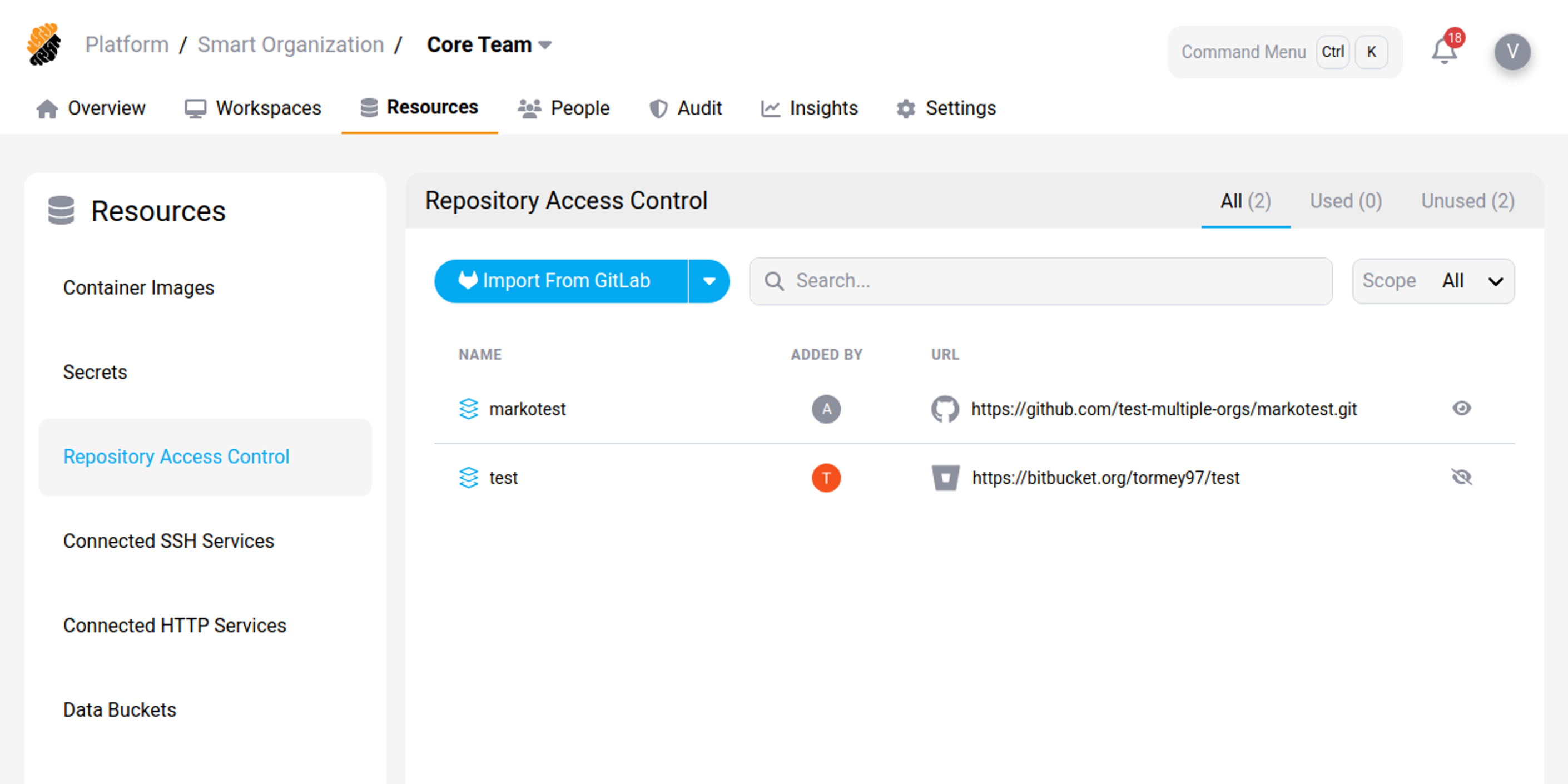The width and height of the screenshot is (1568, 784).
Task: Open the Command Menu button
Action: pyautogui.click(x=1284, y=52)
